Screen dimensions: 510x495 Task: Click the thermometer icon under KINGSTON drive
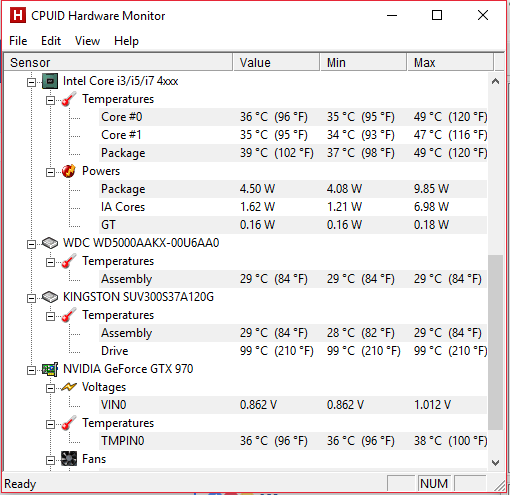69,315
